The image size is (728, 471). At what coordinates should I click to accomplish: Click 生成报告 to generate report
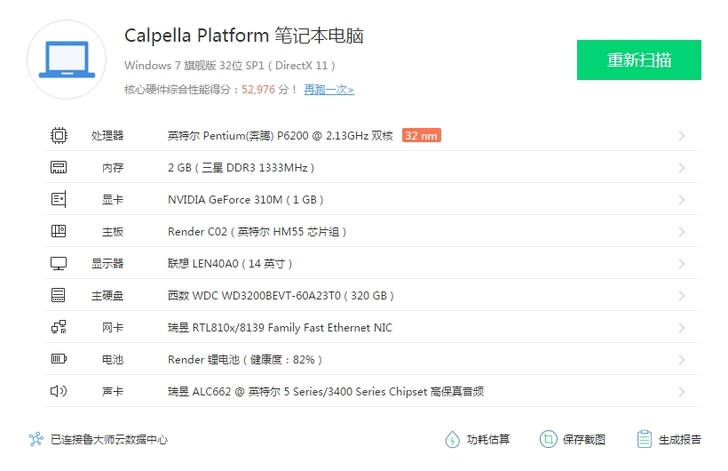tap(669, 439)
